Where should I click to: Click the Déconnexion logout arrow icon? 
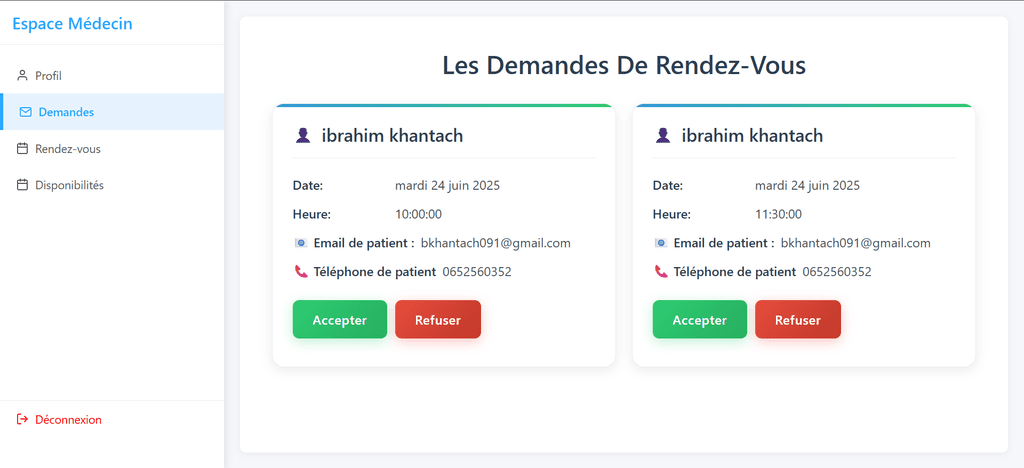(x=22, y=420)
